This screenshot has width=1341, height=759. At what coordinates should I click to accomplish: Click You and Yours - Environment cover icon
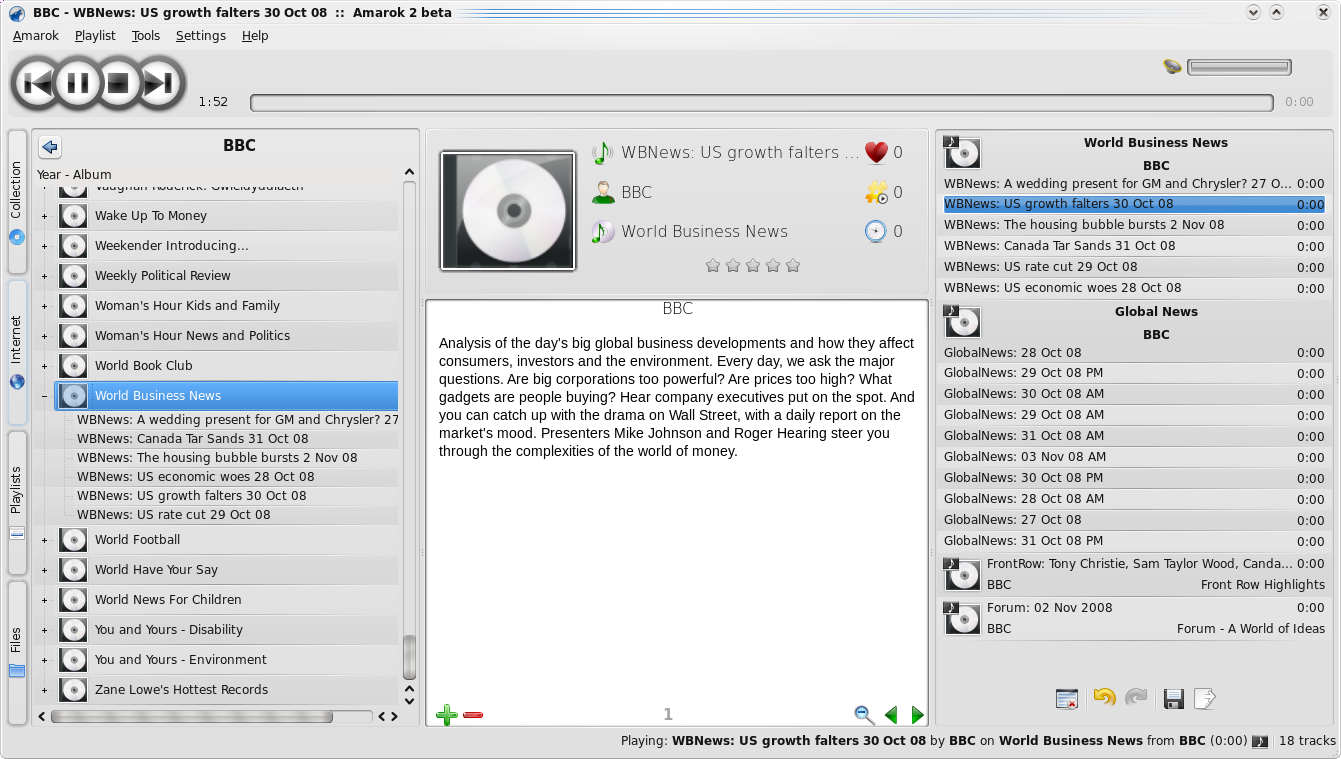coord(73,660)
